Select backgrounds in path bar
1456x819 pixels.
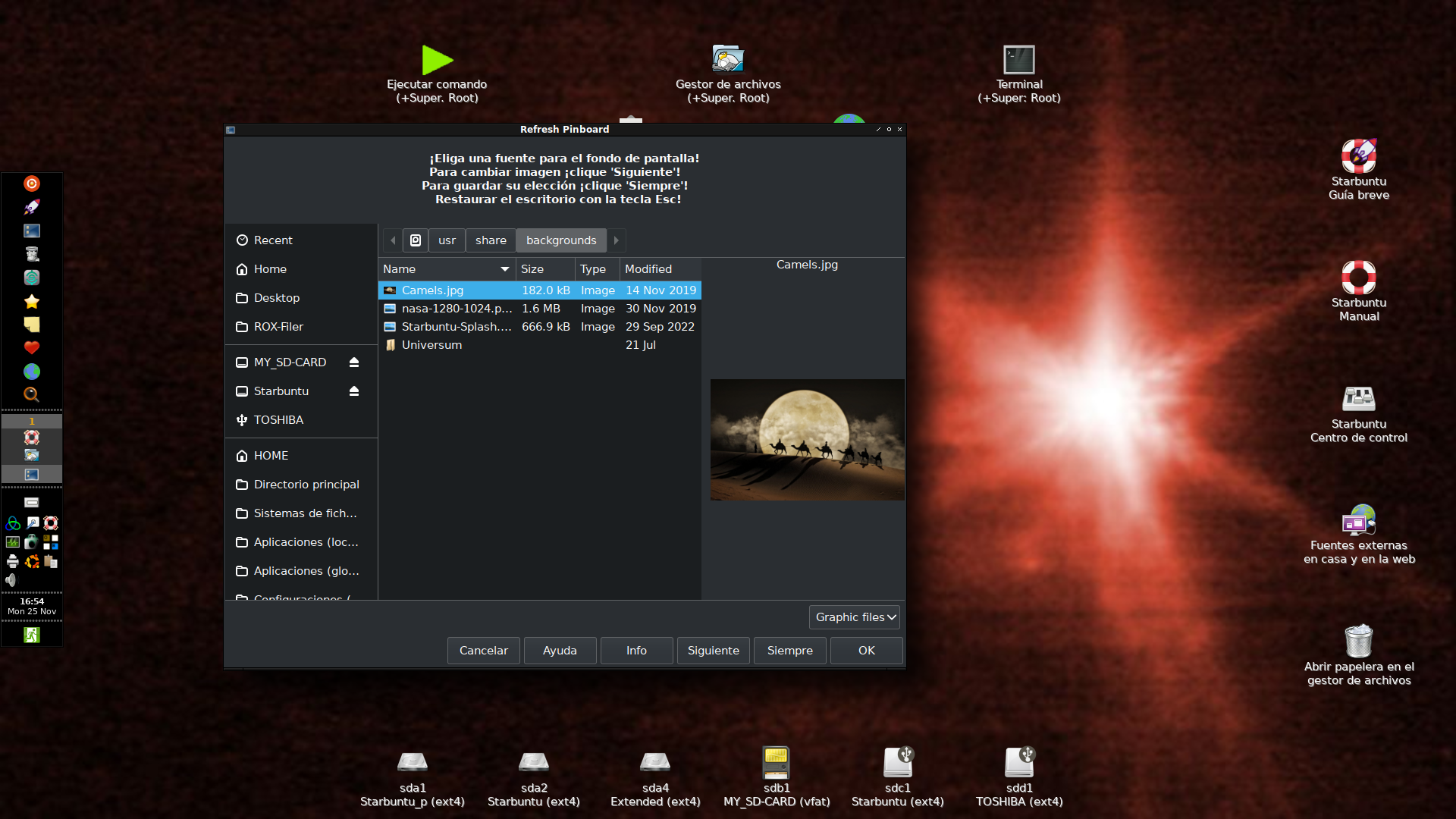click(x=561, y=240)
